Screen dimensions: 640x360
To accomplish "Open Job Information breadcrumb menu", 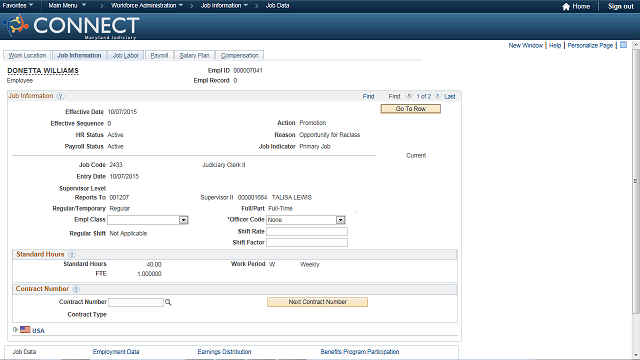I will [x=224, y=5].
